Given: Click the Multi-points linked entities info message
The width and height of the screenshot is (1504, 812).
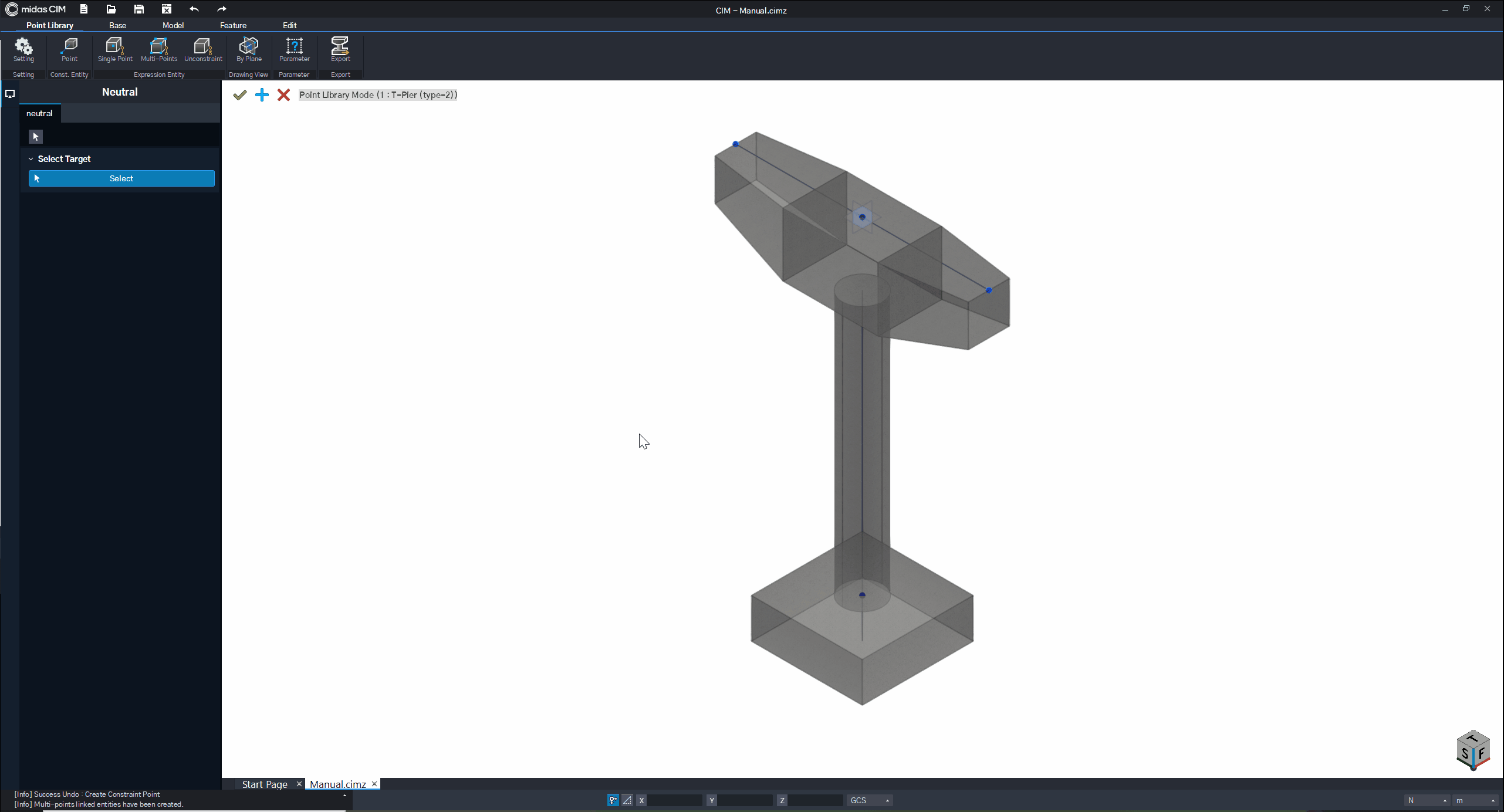Looking at the screenshot, I should pos(99,804).
